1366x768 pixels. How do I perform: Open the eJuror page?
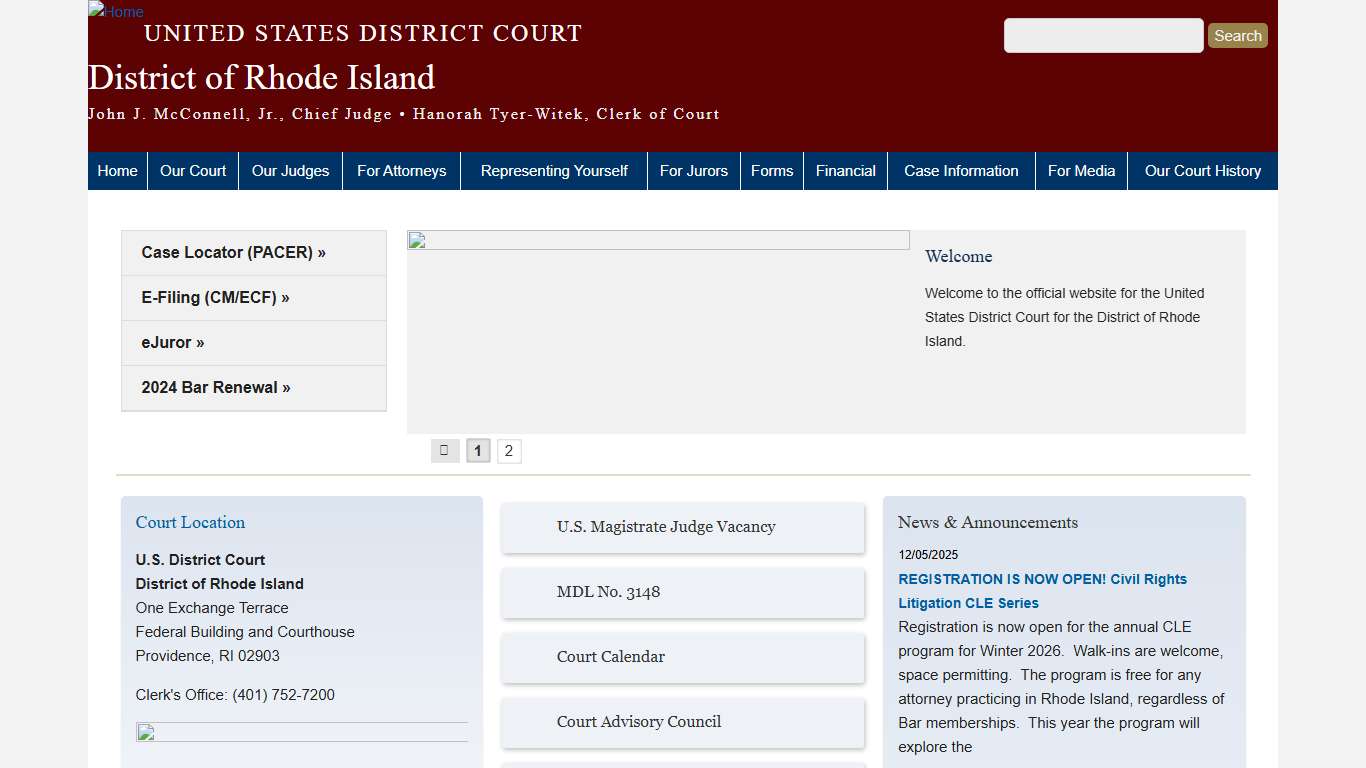[x=172, y=342]
